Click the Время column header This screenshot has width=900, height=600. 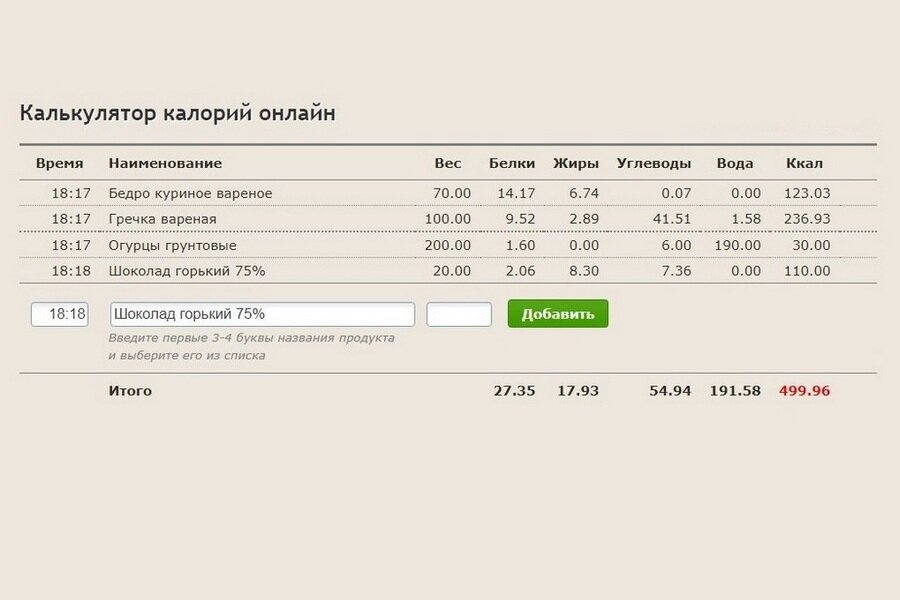[60, 164]
